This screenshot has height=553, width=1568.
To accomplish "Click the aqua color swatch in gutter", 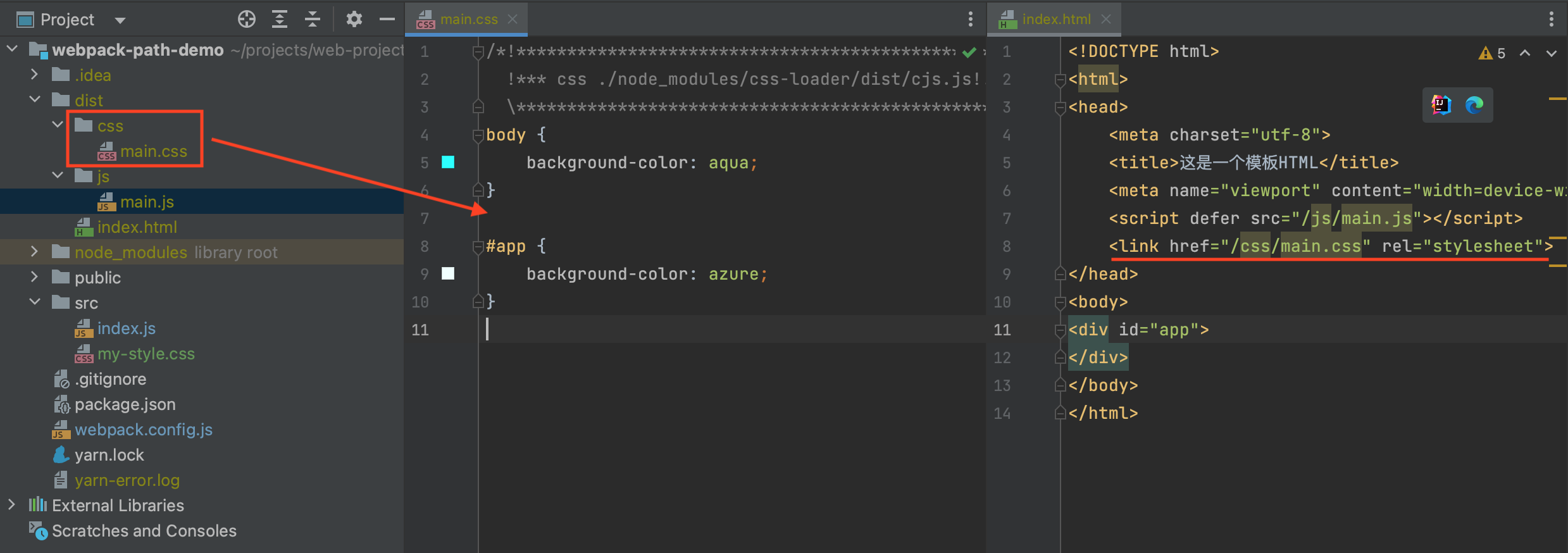I will click(x=448, y=162).
